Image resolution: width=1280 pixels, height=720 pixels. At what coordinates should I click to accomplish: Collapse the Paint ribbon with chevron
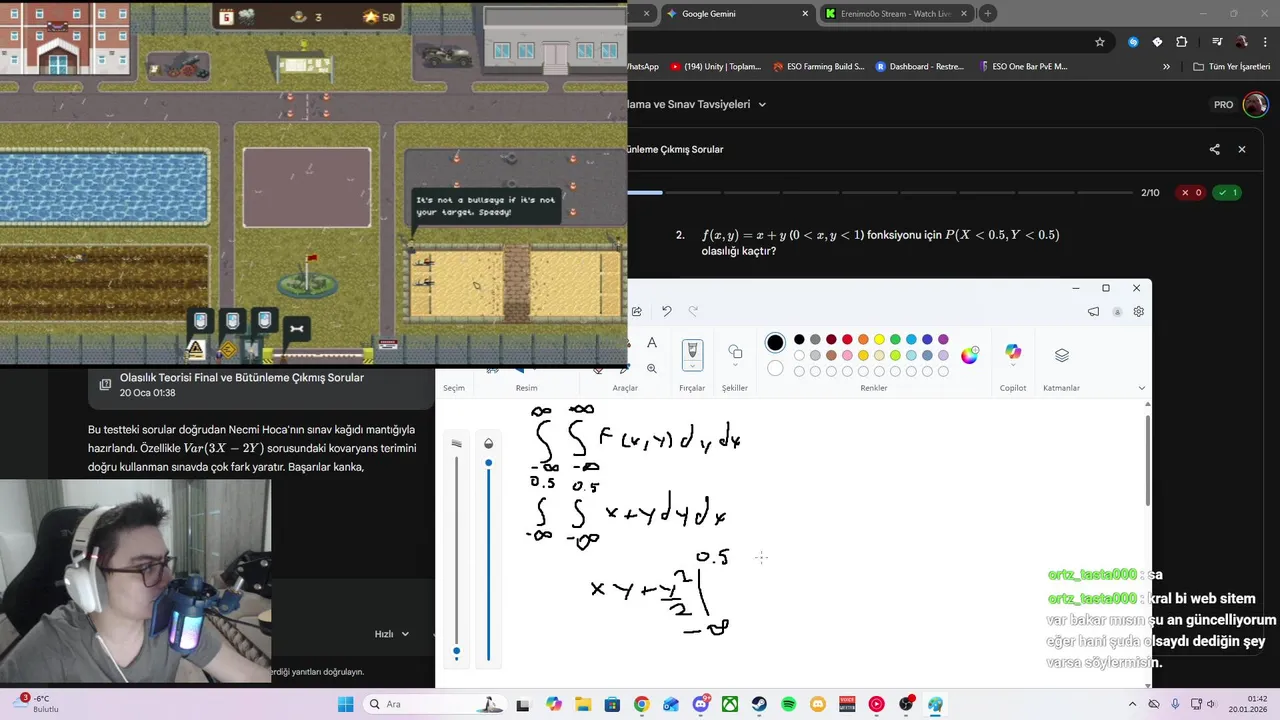pyautogui.click(x=1142, y=388)
